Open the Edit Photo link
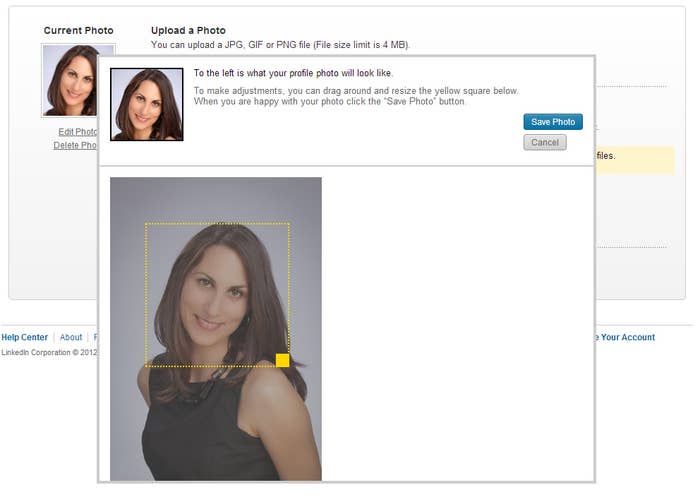This screenshot has width=700, height=497. tap(78, 132)
